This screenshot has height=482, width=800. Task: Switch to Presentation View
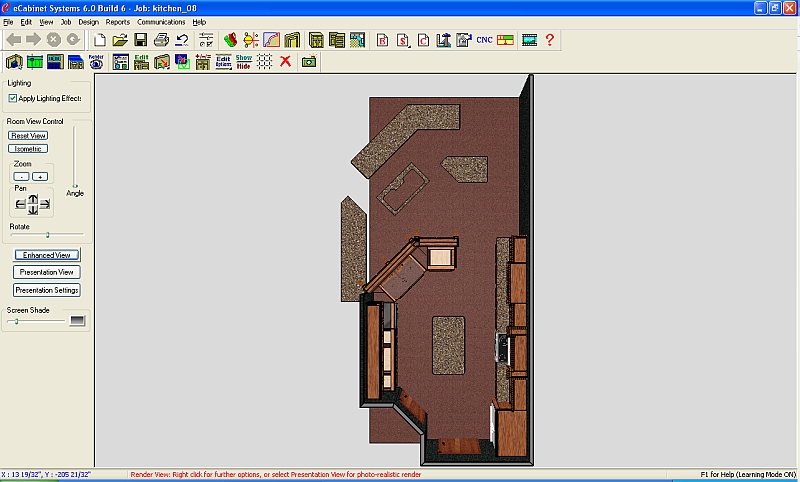coord(47,272)
